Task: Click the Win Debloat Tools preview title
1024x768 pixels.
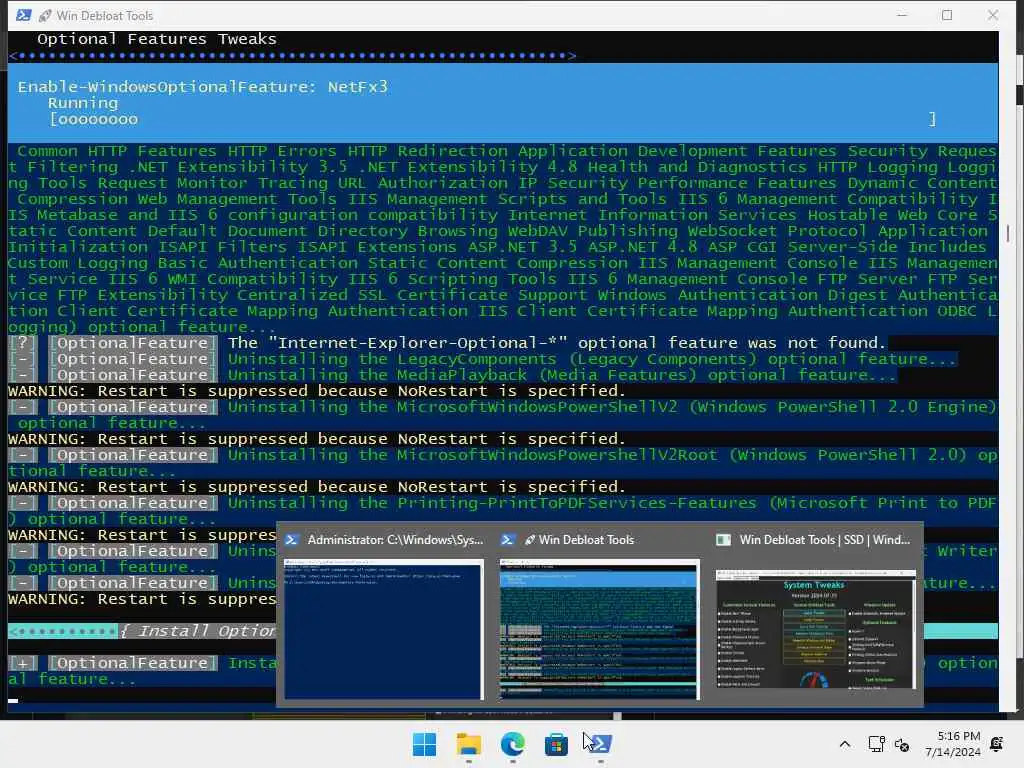Action: (579, 540)
